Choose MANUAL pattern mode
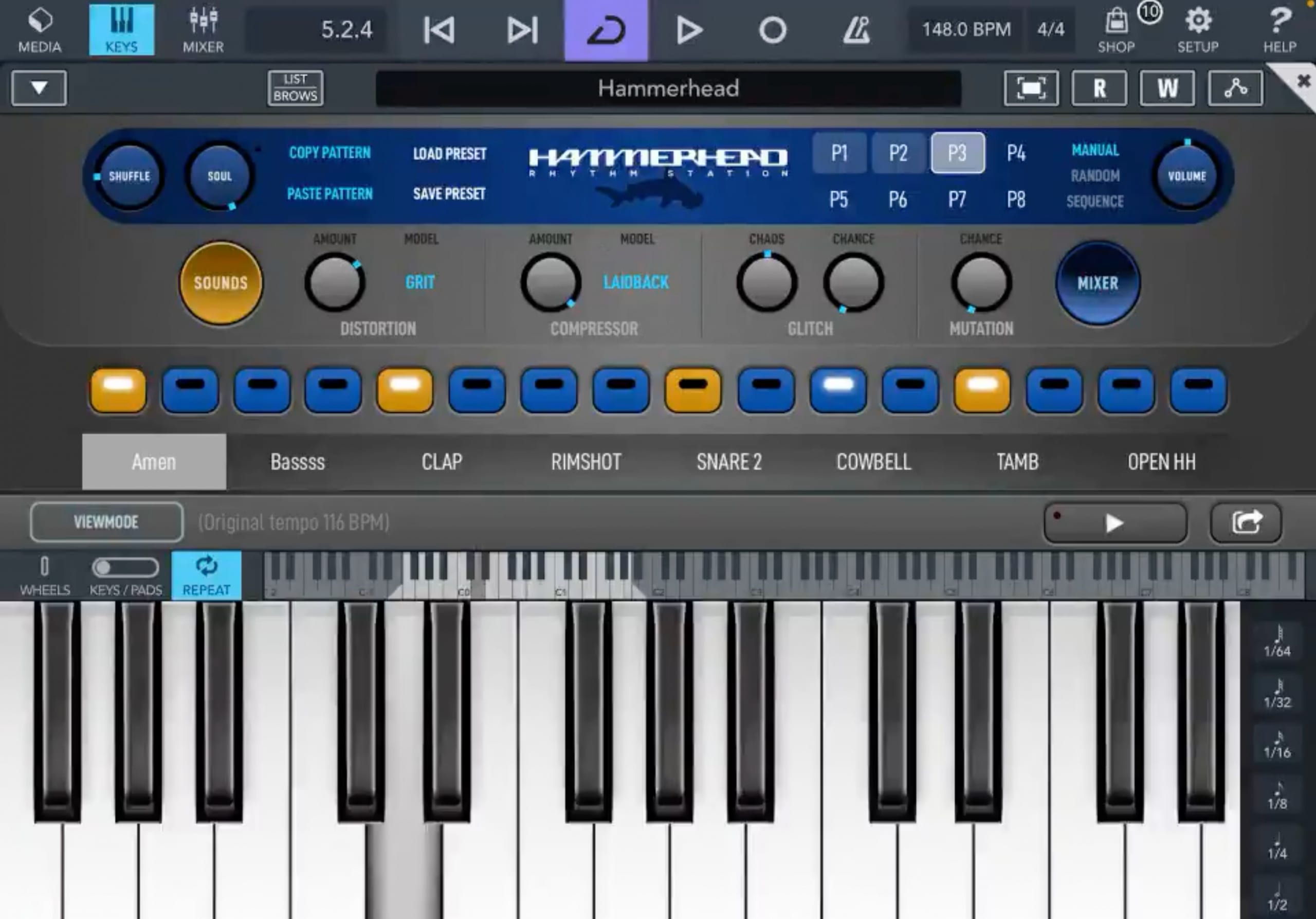 pyautogui.click(x=1095, y=150)
